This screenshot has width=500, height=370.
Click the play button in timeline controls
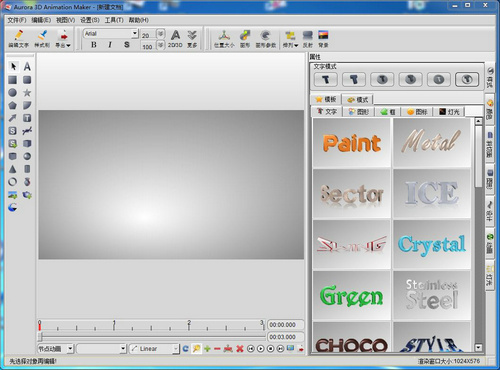point(261,349)
